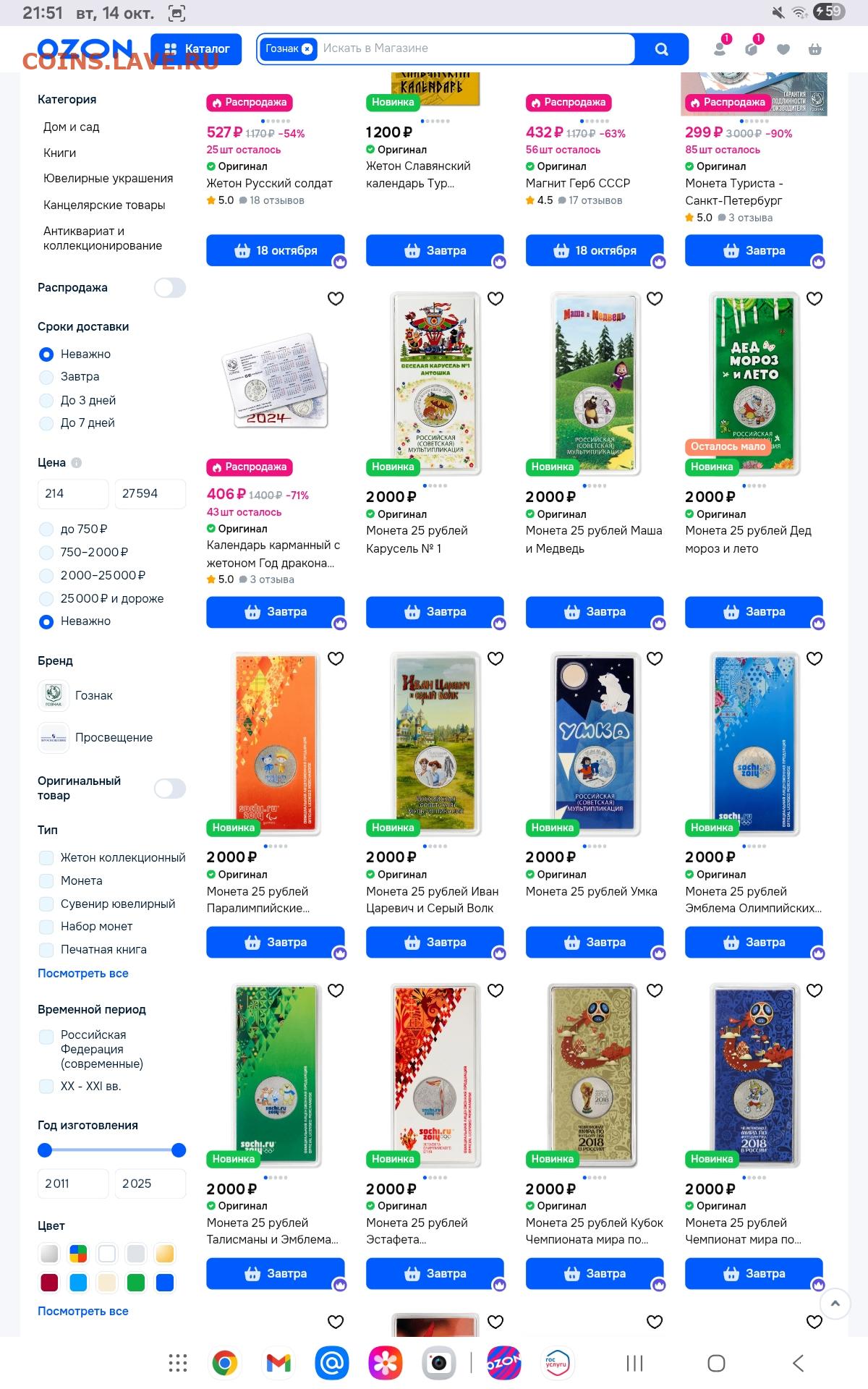
Task: Open Gmail from the bottom dock
Action: pos(278,1363)
